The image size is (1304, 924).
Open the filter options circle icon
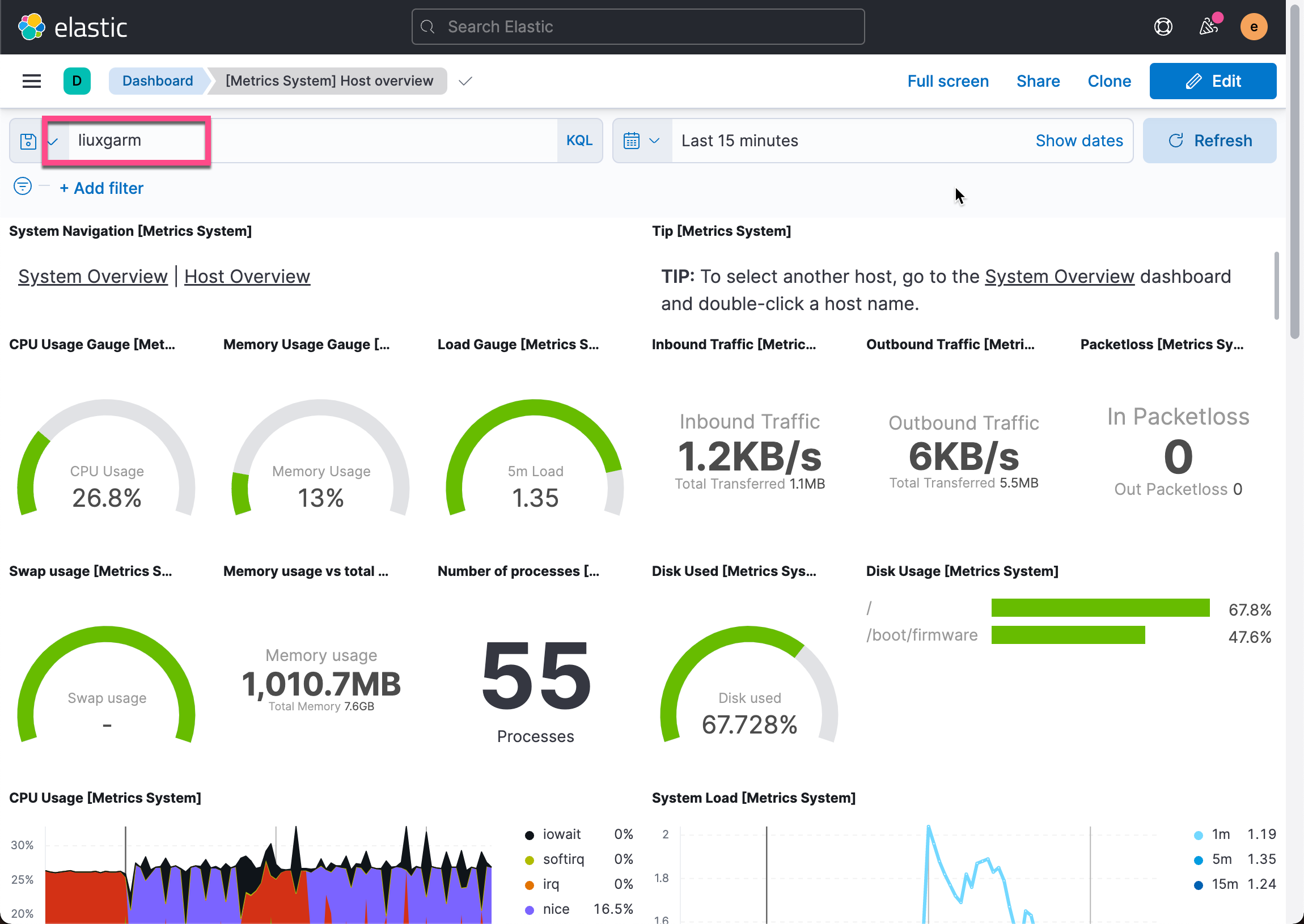coord(23,186)
